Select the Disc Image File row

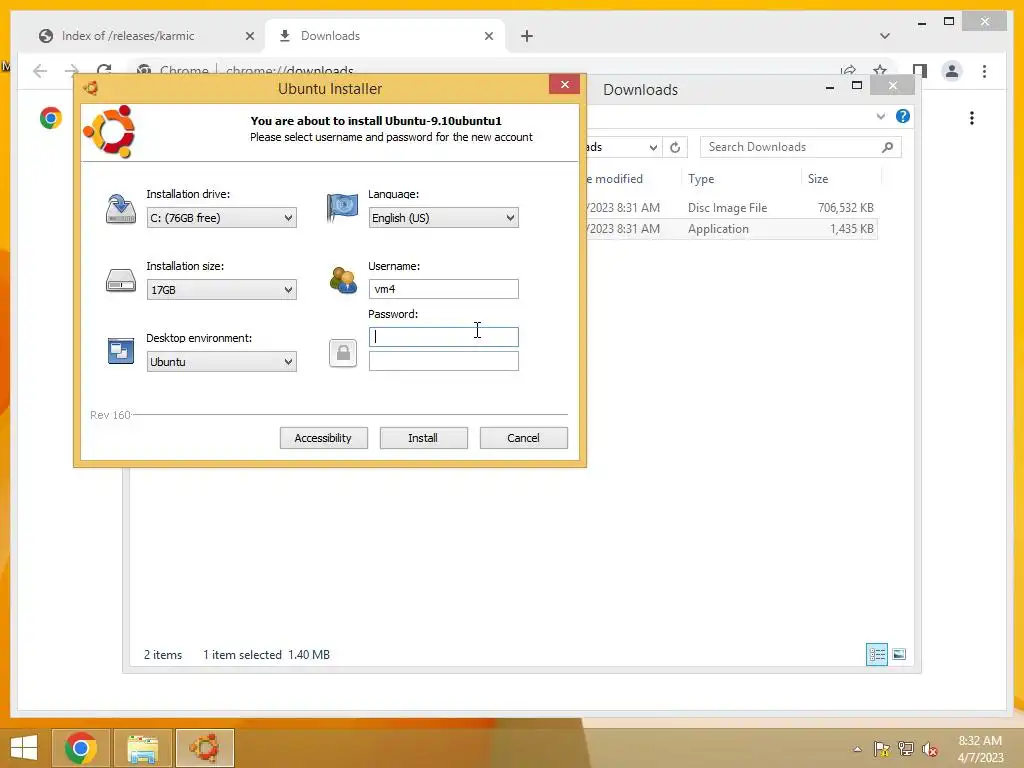(x=730, y=208)
